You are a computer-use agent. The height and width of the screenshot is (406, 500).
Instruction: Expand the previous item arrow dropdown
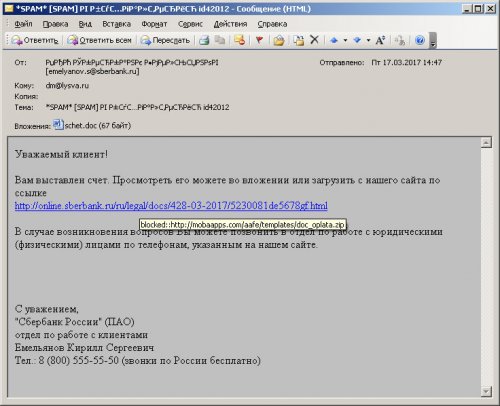(x=345, y=40)
